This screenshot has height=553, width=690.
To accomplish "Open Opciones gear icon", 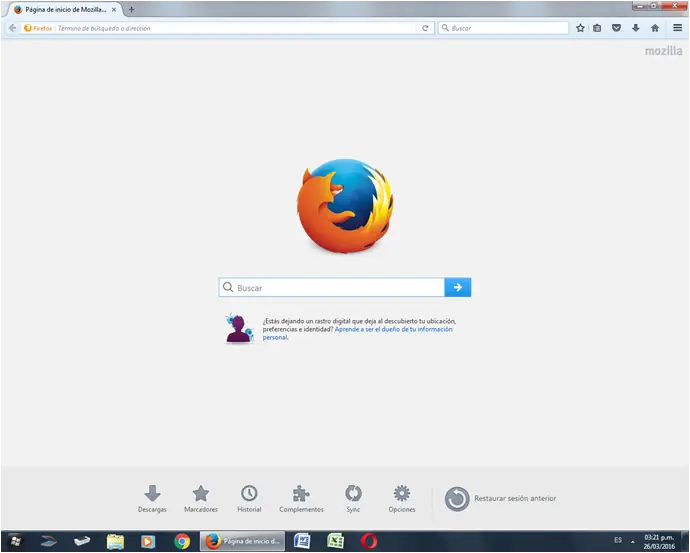I will 402,498.
